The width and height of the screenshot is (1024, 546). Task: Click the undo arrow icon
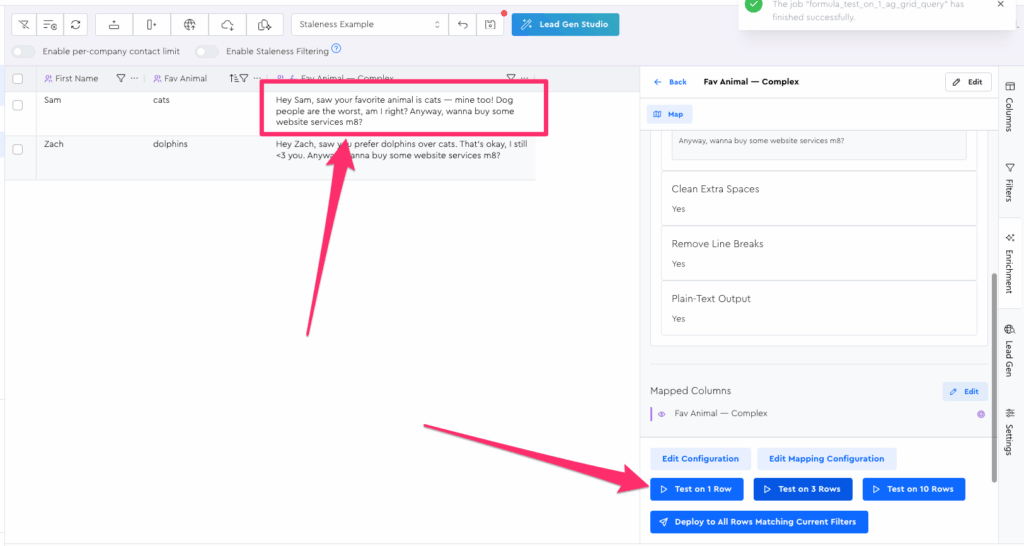pyautogui.click(x=462, y=24)
